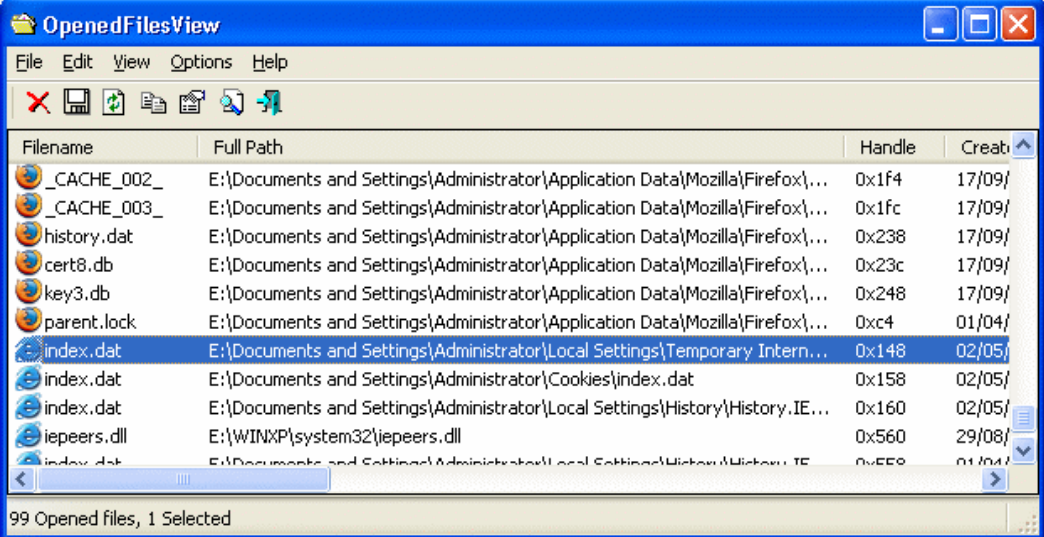Click the horizontal scrollbar right arrow
Image resolution: width=1044 pixels, height=537 pixels.
click(994, 480)
